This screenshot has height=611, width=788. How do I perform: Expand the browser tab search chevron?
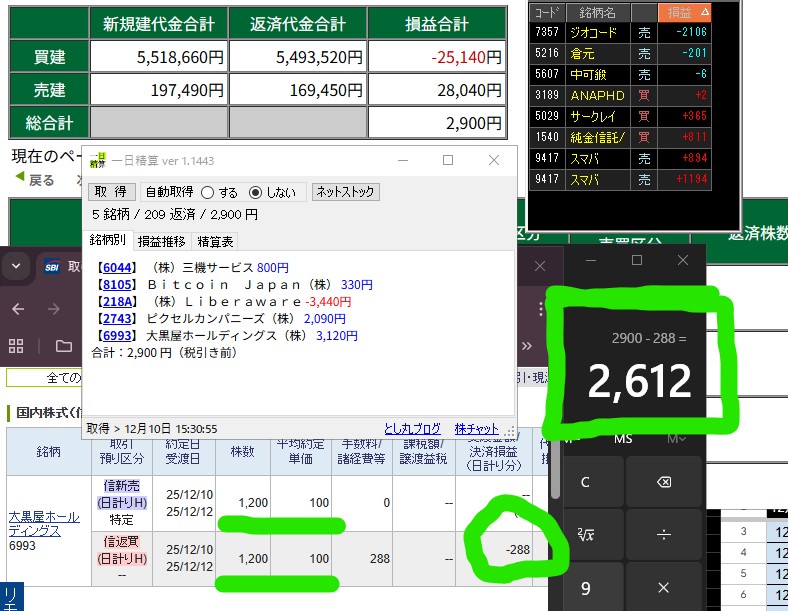[x=16, y=267]
